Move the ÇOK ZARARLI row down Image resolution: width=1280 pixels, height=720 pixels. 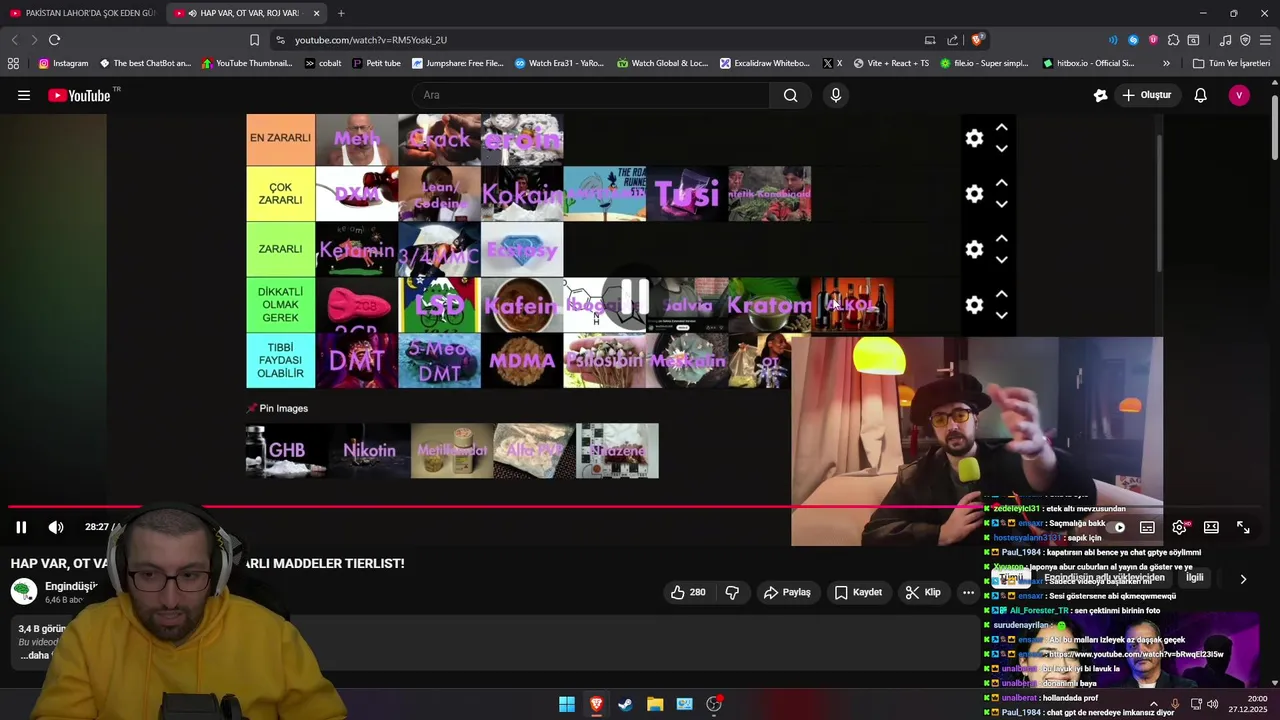1001,204
